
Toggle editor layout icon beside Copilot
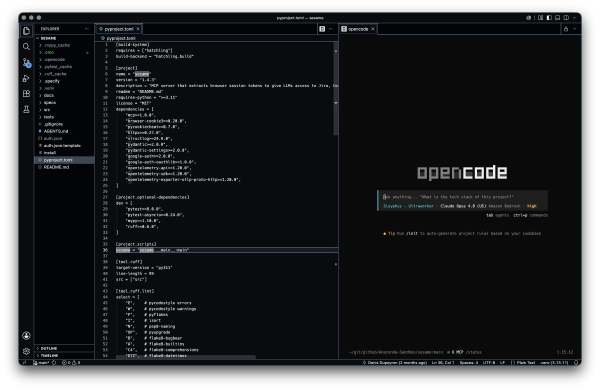pyautogui.click(x=540, y=18)
